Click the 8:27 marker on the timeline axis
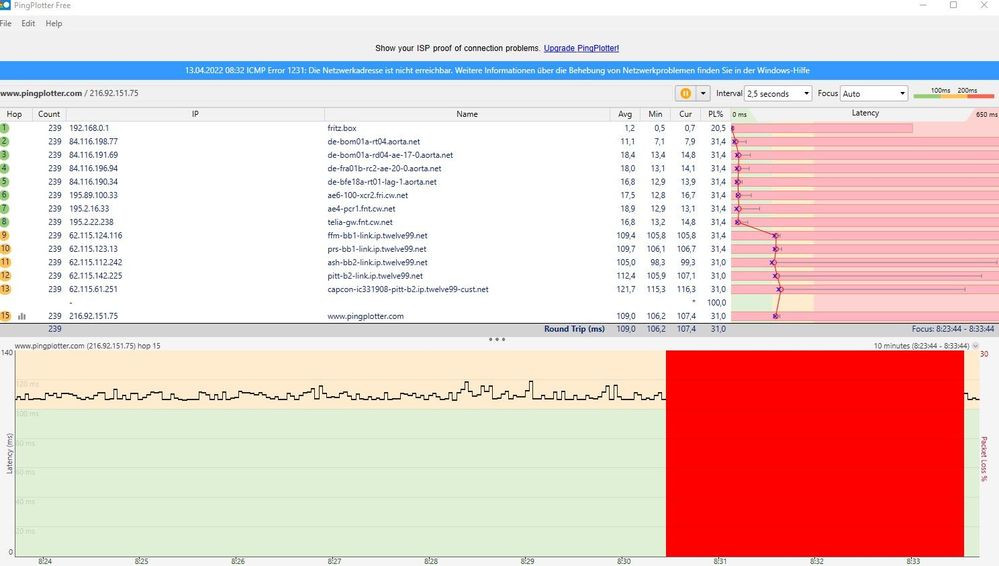Image resolution: width=999 pixels, height=566 pixels. click(334, 561)
